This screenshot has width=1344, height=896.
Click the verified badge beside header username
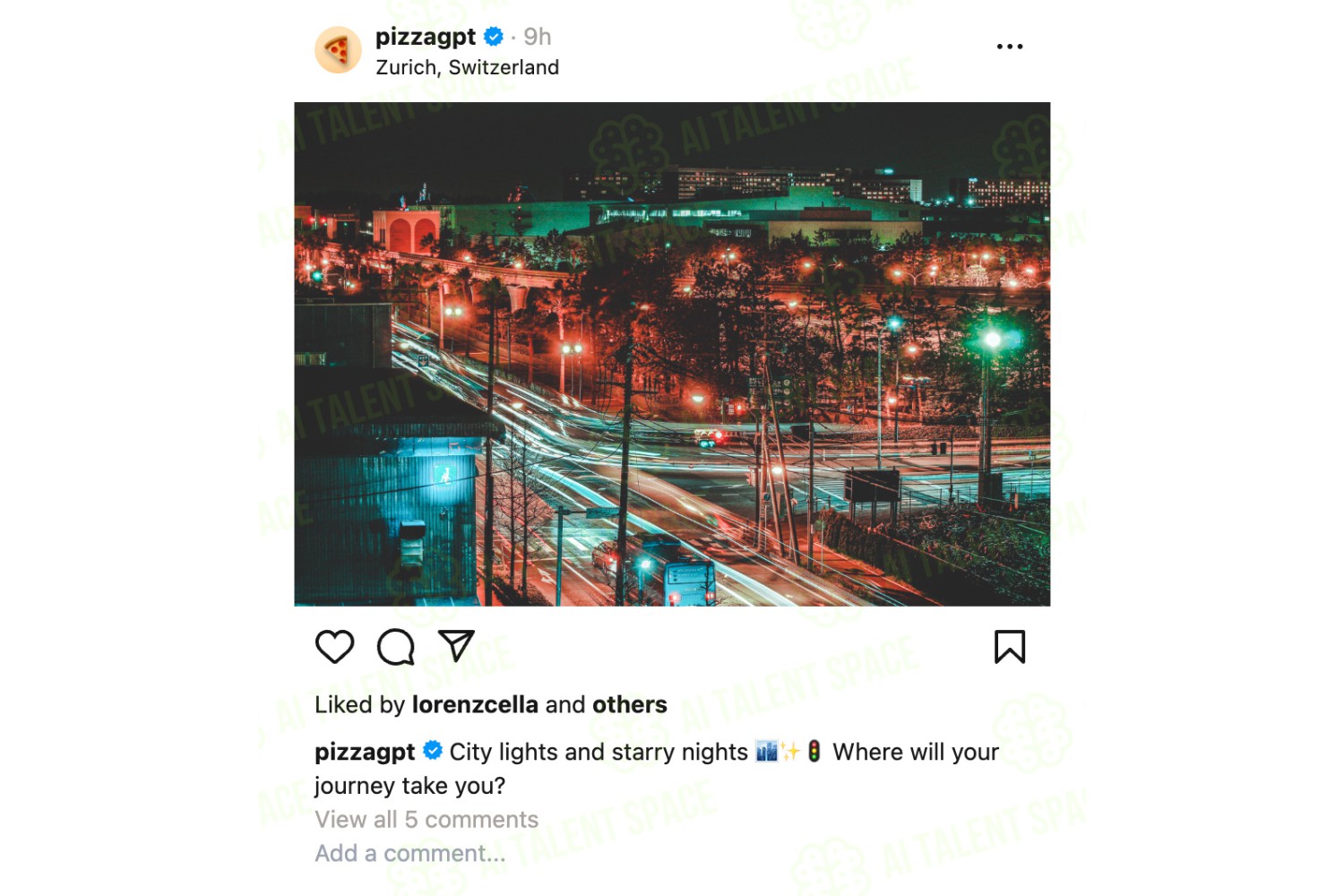click(494, 37)
